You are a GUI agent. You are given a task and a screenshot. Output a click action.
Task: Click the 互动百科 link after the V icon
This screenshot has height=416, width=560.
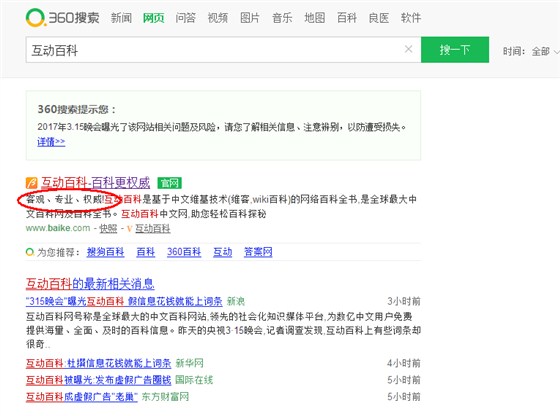point(152,229)
